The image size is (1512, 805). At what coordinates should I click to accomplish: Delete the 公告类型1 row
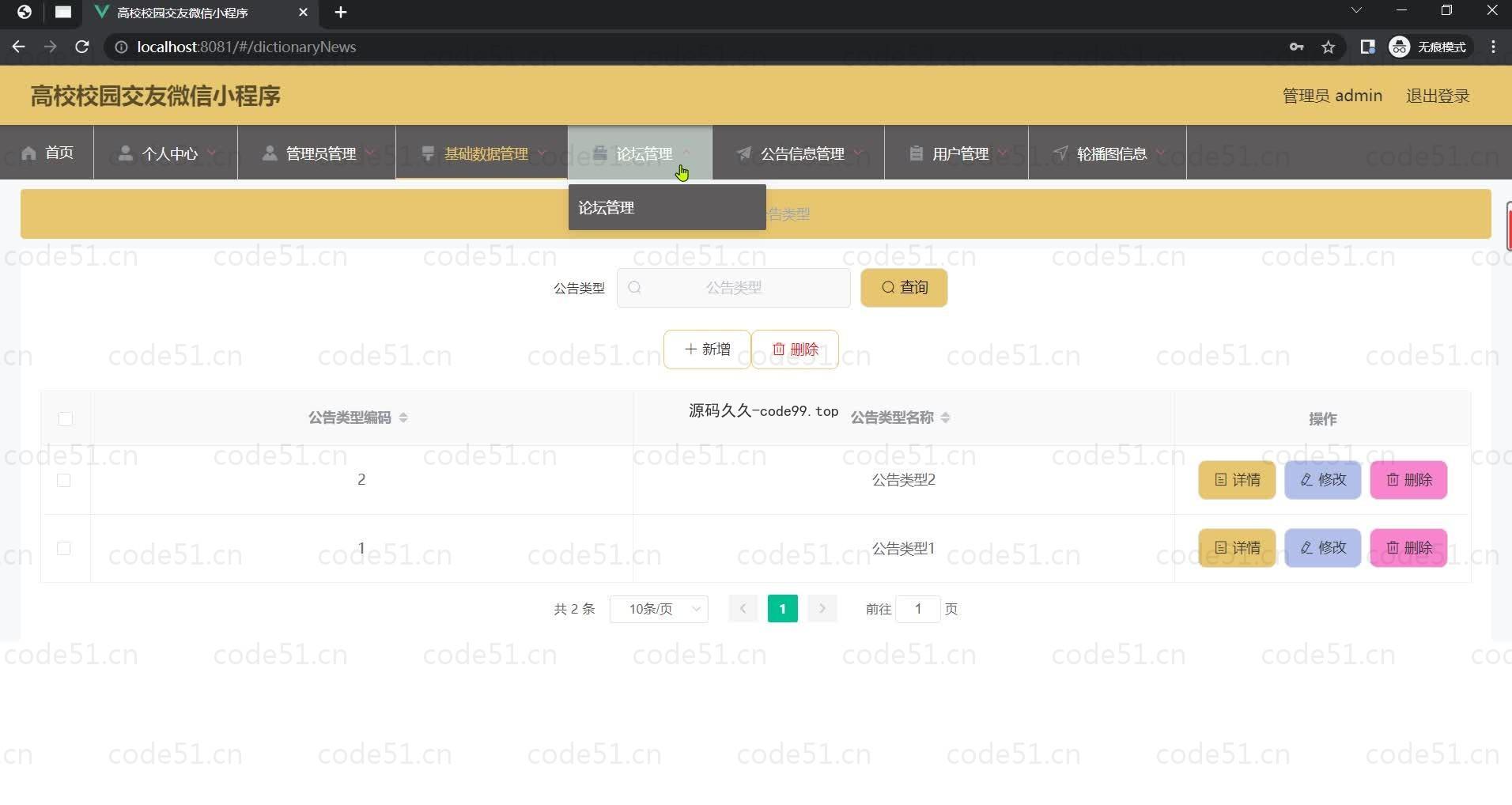tap(1408, 548)
